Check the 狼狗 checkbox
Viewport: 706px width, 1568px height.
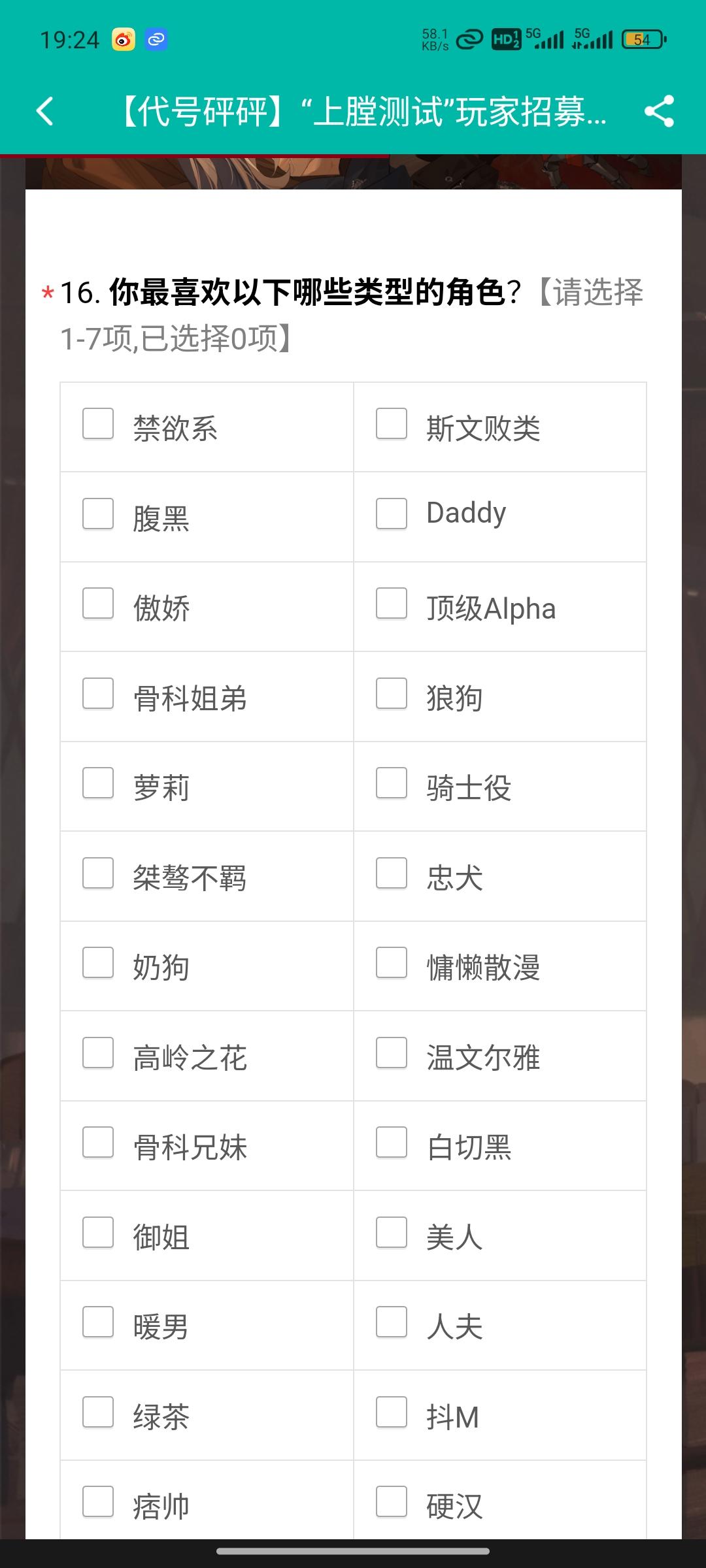click(x=392, y=693)
